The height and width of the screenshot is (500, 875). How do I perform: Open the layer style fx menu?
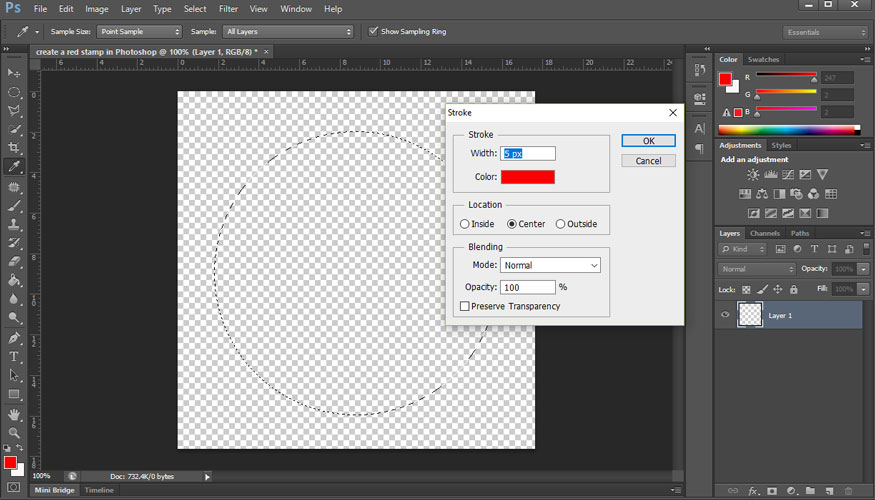point(754,491)
